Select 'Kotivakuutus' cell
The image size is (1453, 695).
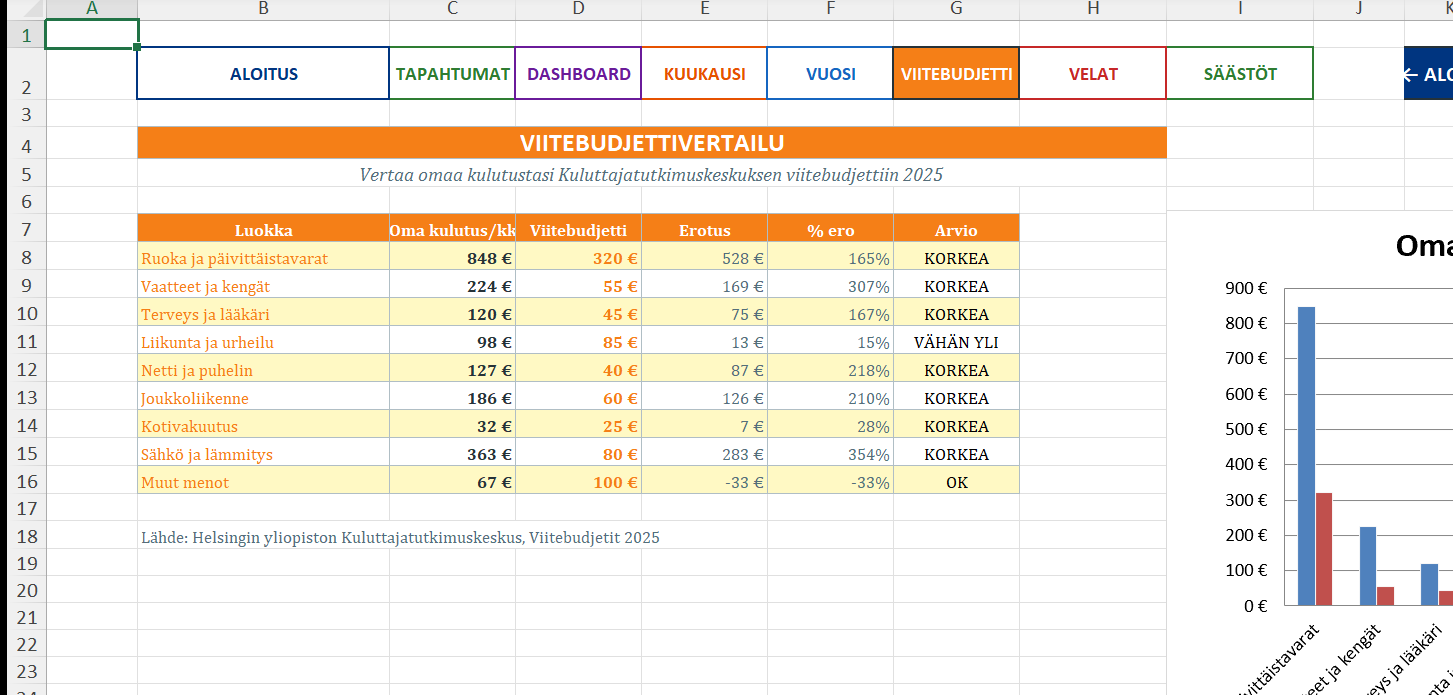[263, 426]
